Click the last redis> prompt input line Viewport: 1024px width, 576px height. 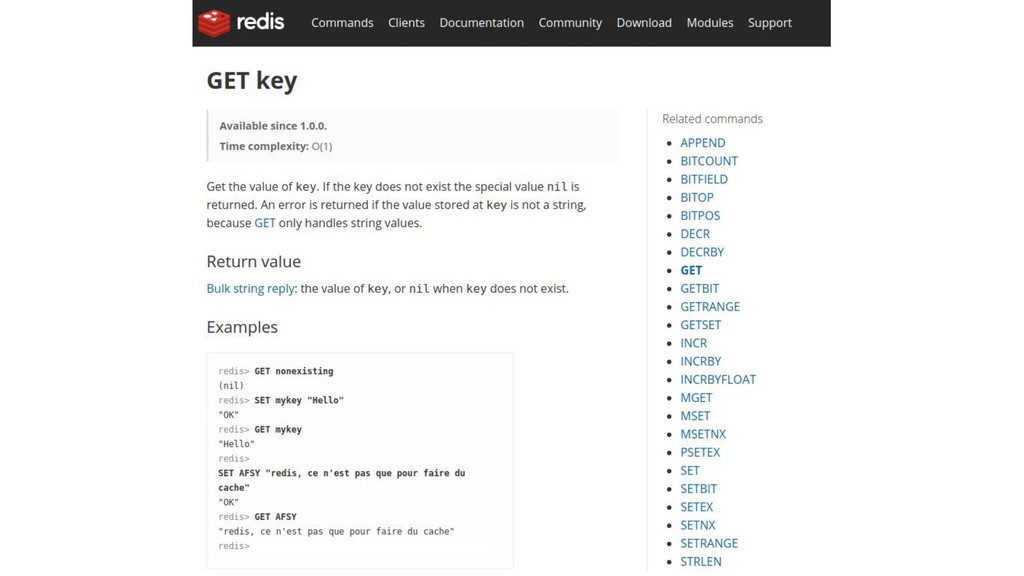click(300, 546)
